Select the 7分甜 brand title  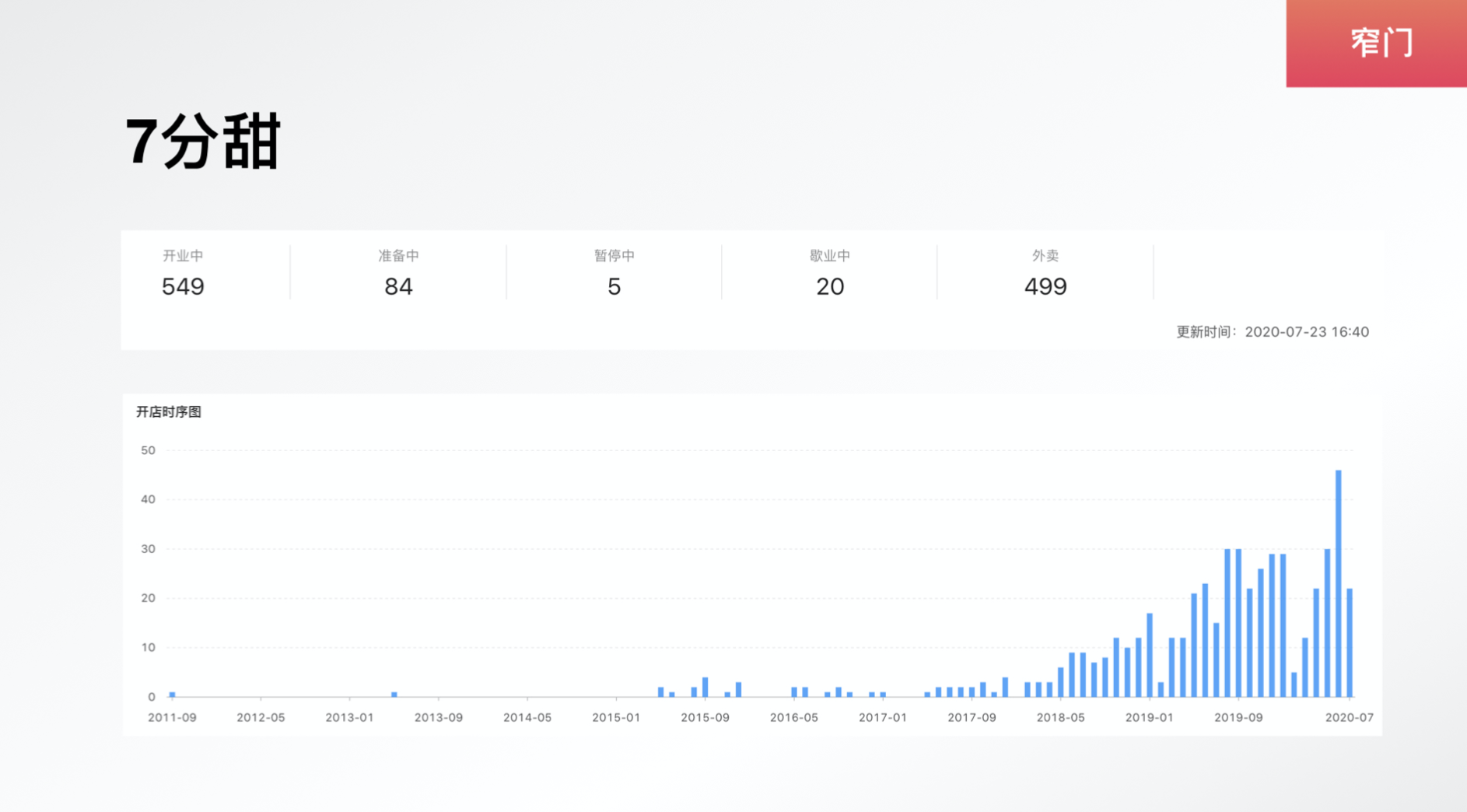tap(202, 142)
